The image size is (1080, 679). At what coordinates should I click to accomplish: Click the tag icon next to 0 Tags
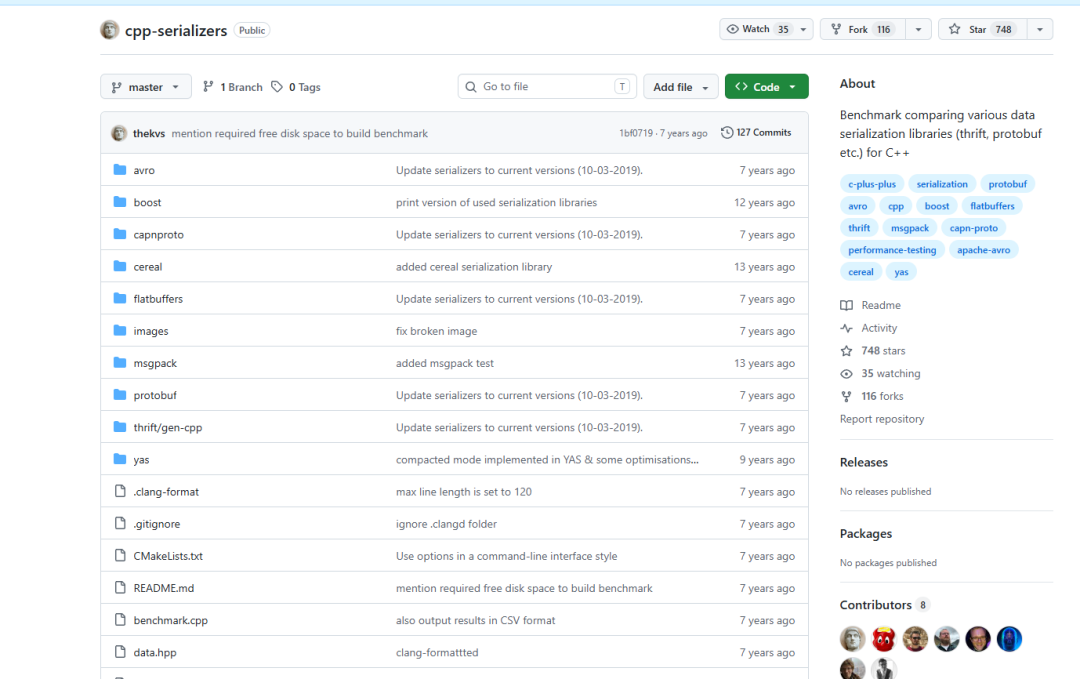pyautogui.click(x=277, y=87)
